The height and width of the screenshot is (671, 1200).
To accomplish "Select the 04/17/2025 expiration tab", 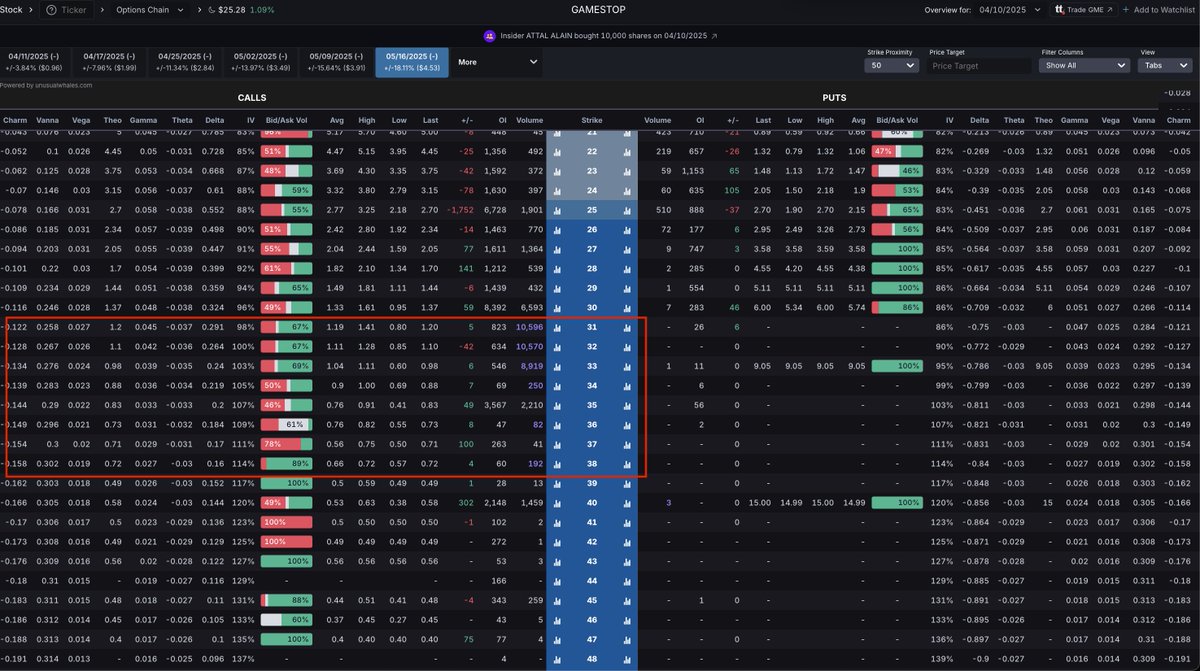I will pos(110,62).
